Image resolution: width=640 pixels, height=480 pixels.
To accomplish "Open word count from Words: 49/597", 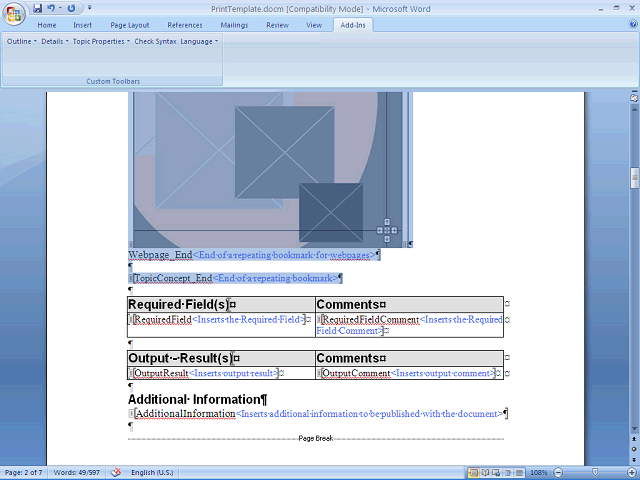I will coord(77,473).
